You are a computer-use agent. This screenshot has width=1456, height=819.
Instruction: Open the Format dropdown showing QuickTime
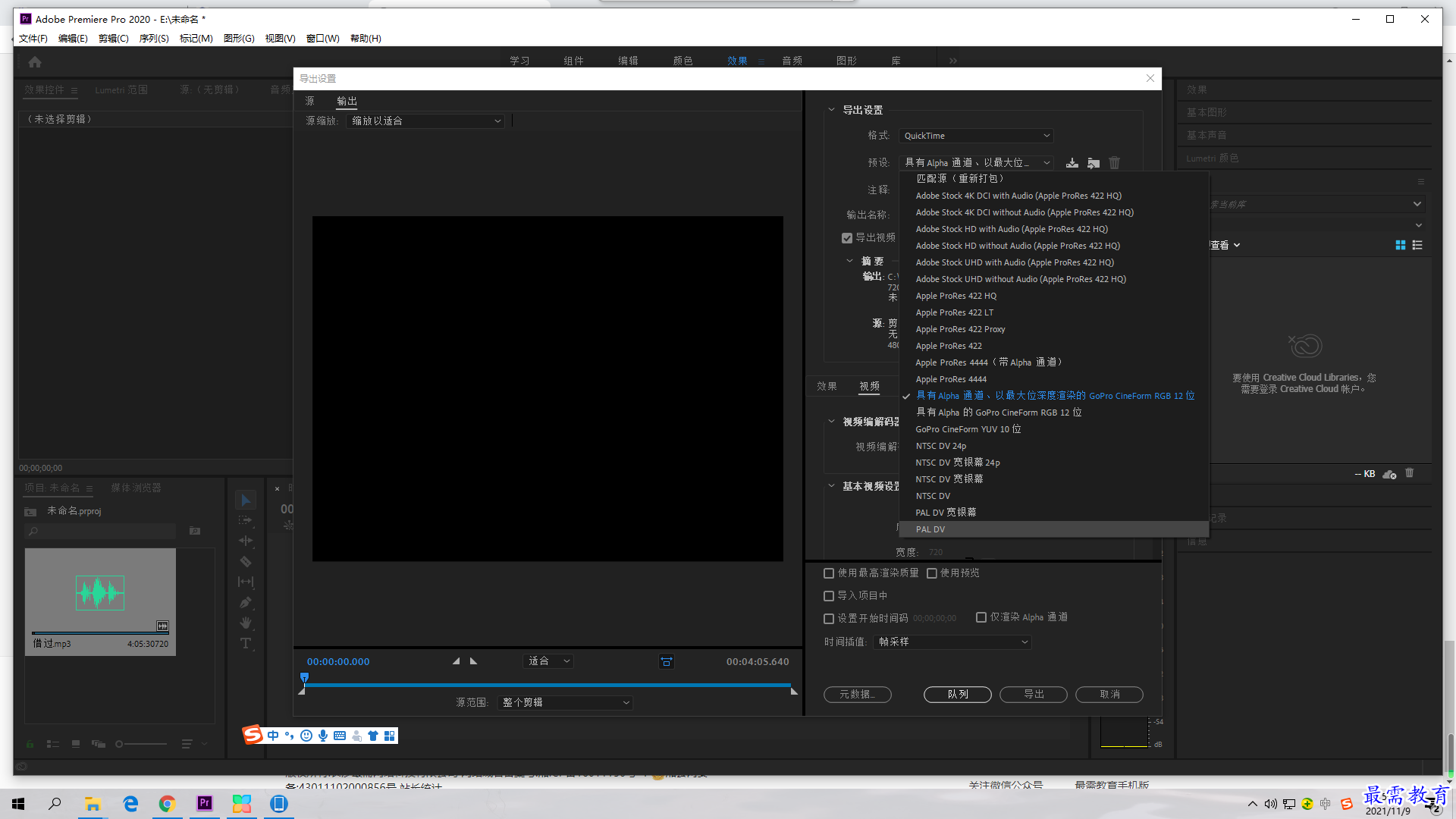[976, 136]
